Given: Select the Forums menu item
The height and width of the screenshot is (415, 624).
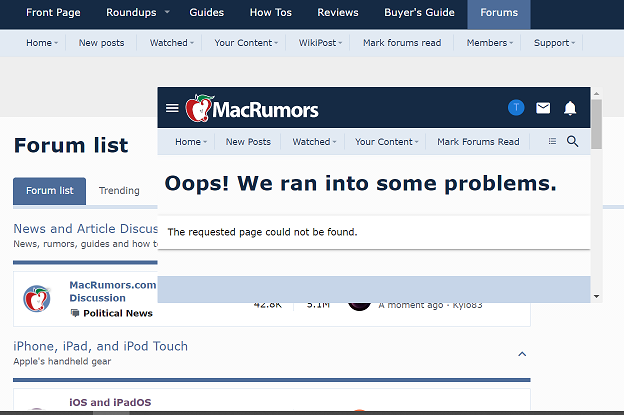Looking at the screenshot, I should 499,14.
